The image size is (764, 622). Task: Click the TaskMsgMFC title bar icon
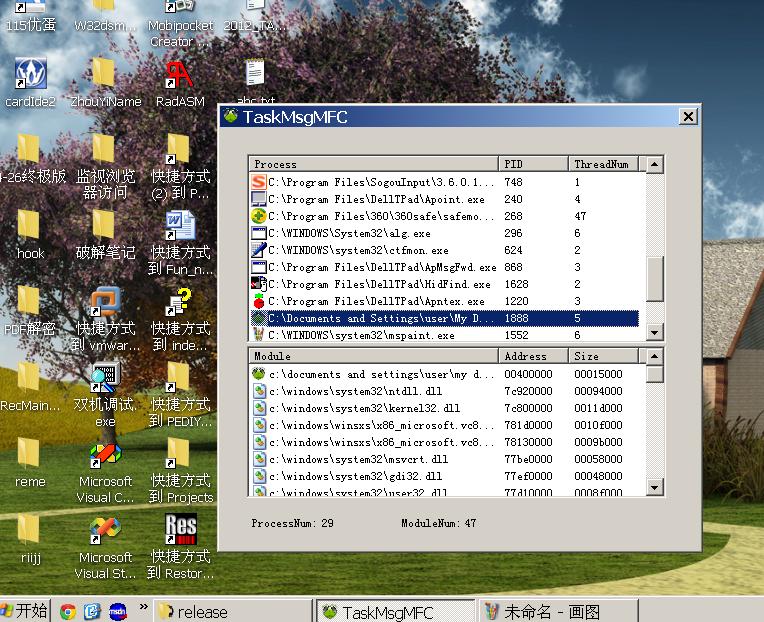click(x=231, y=116)
